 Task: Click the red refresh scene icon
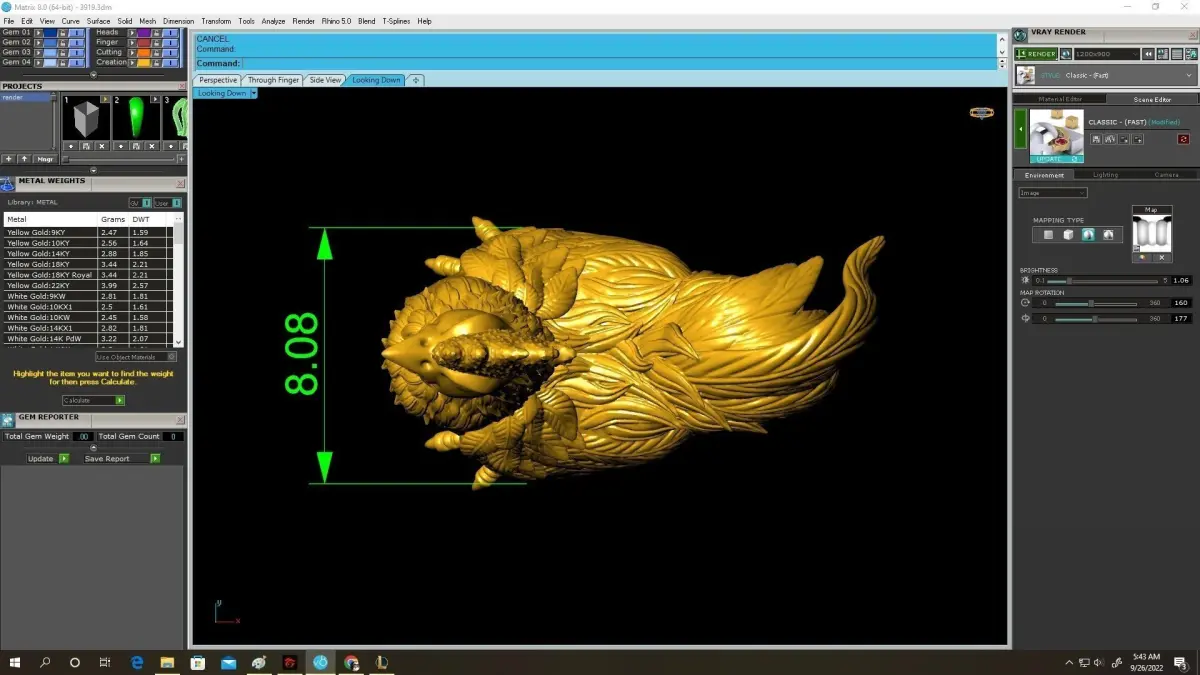(1184, 139)
